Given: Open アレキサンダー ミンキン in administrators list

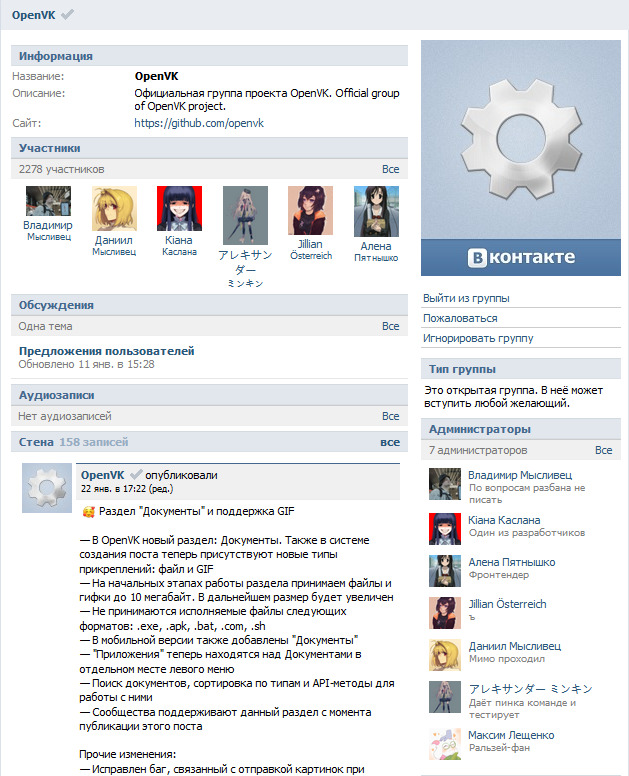Looking at the screenshot, I should [531, 689].
